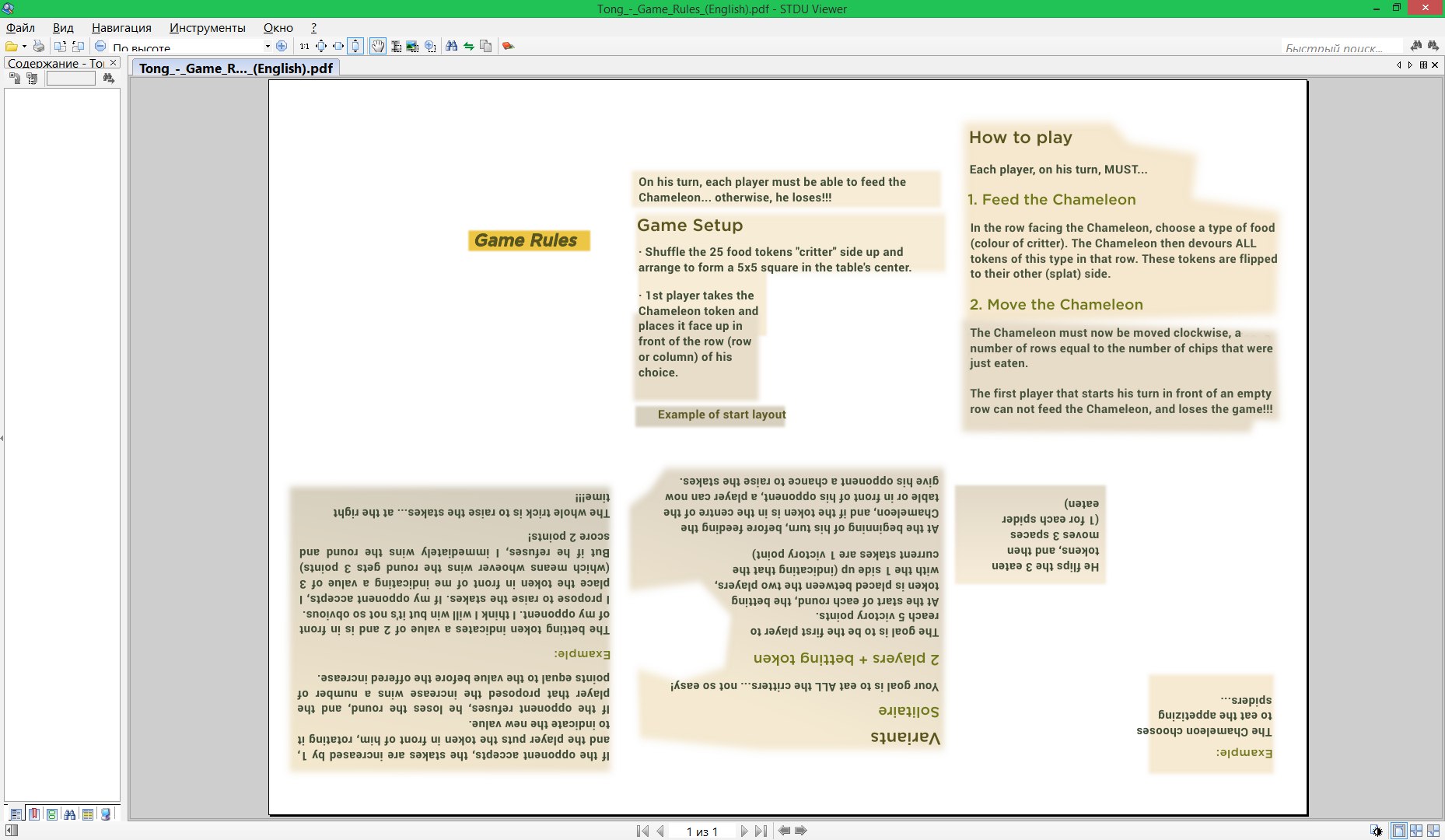Click the zoom in plus button
Image resolution: width=1445 pixels, height=840 pixels.
tap(282, 47)
